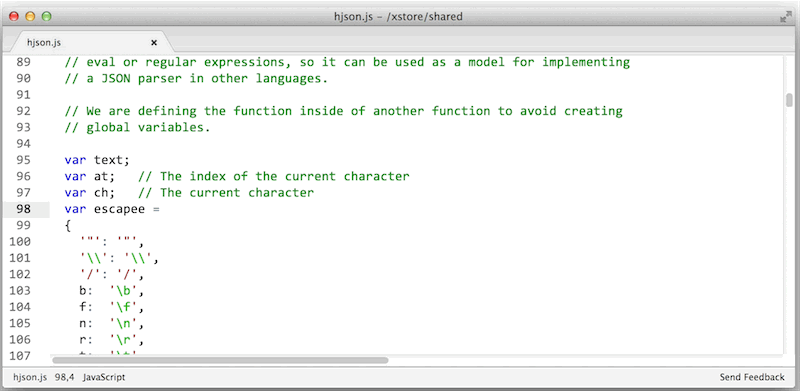Click the comment starting 'We are defining the function'
The height and width of the screenshot is (391, 800).
[344, 111]
